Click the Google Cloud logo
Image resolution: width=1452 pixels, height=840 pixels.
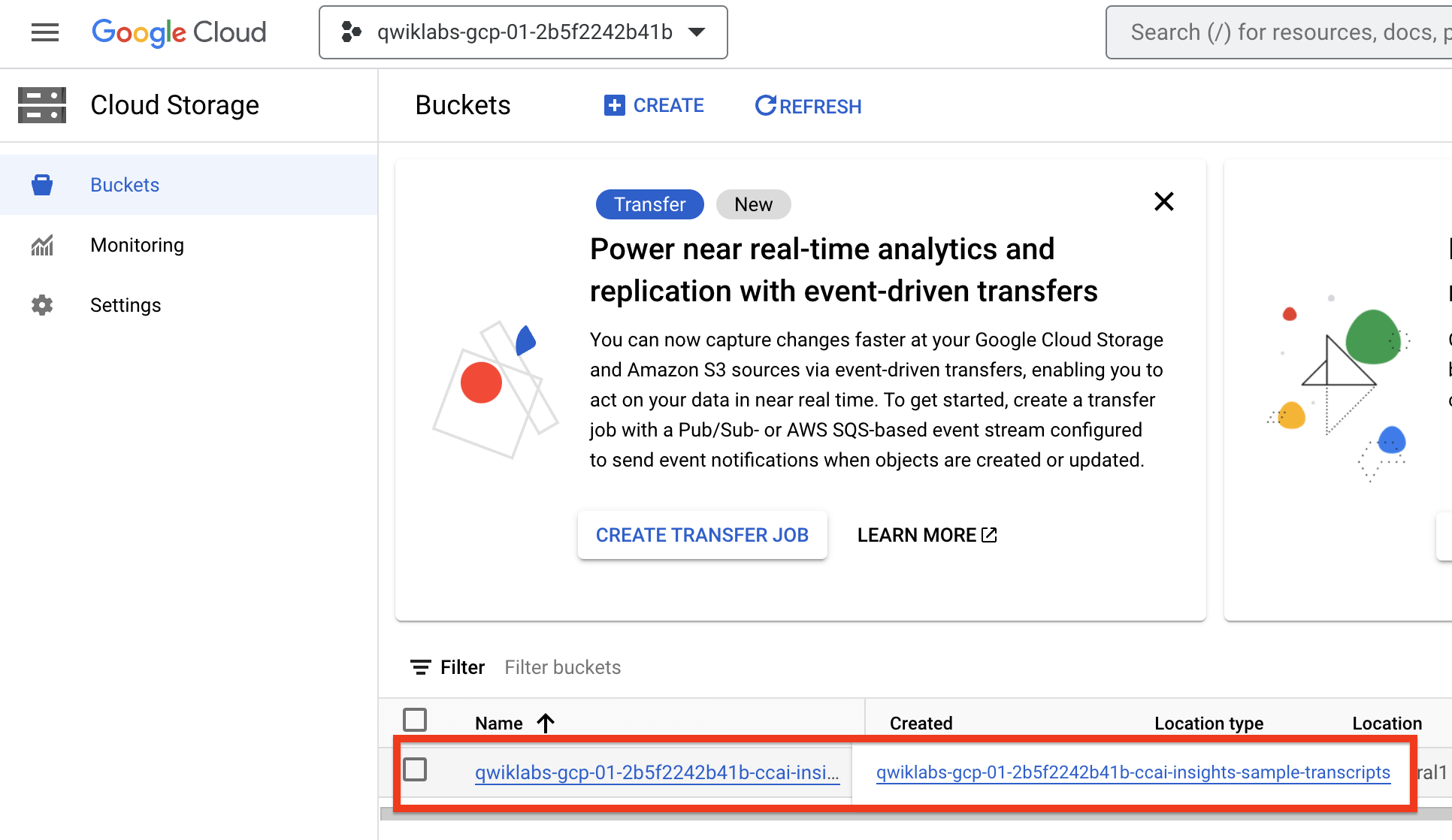(x=179, y=32)
